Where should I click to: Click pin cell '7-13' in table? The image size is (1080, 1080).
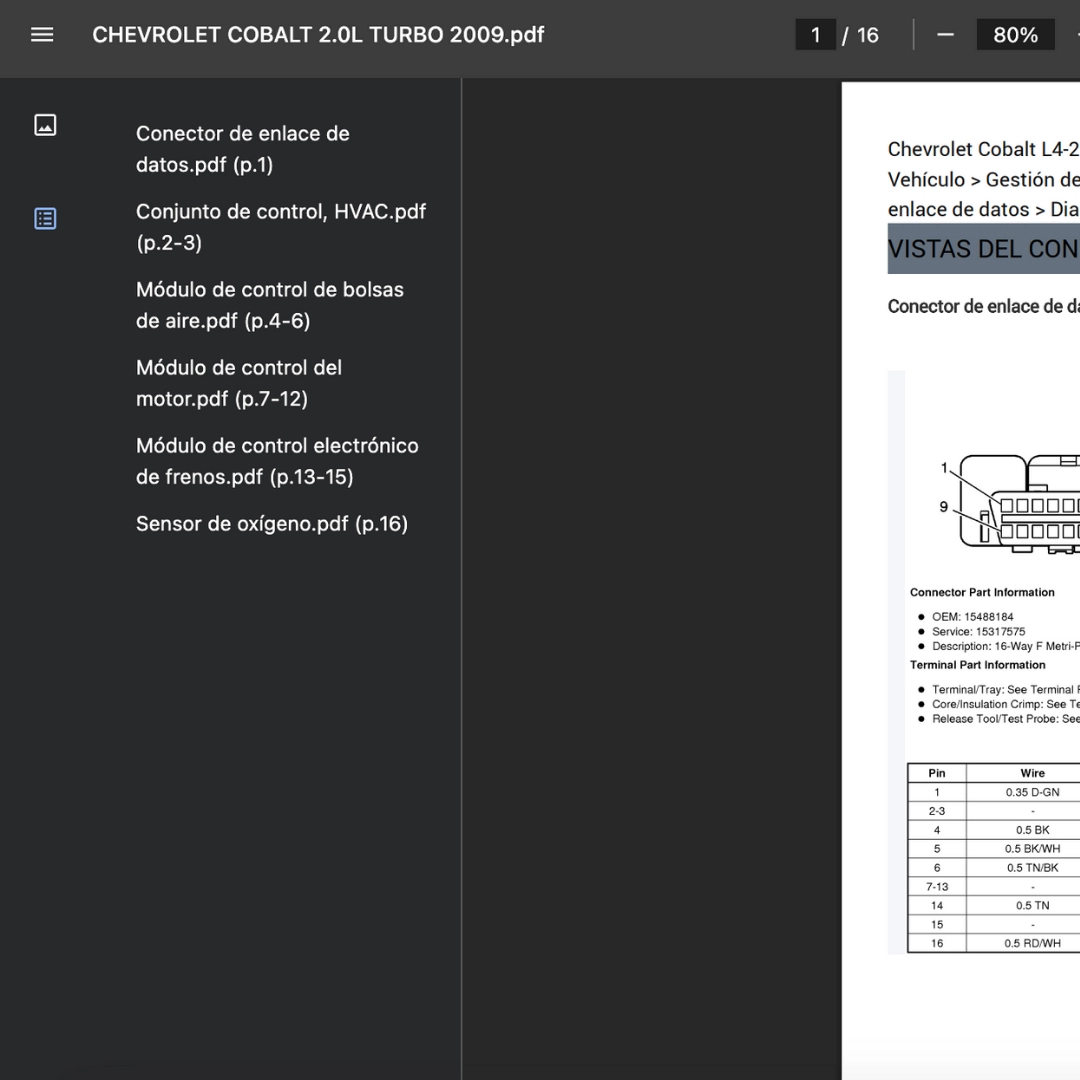pos(937,886)
